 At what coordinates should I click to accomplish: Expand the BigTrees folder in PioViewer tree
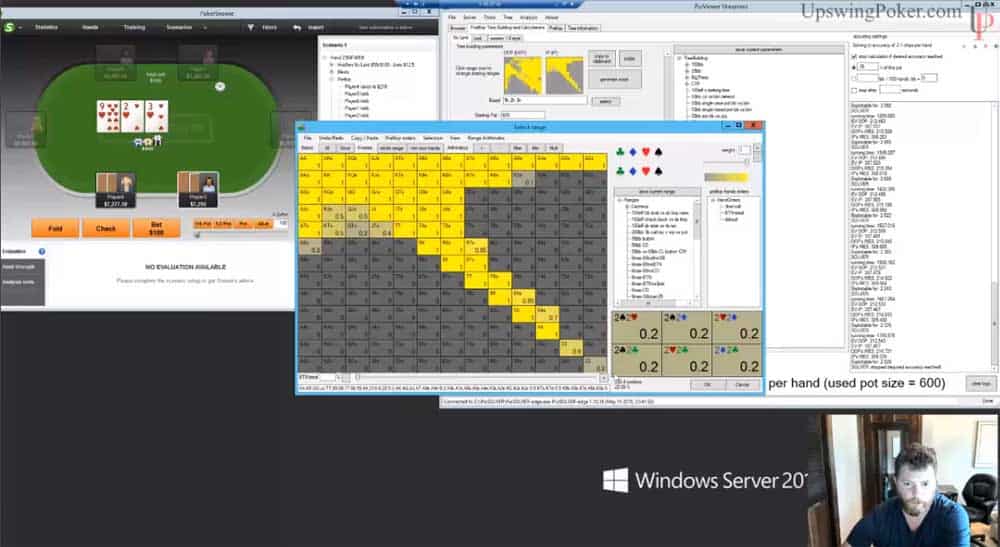click(688, 77)
